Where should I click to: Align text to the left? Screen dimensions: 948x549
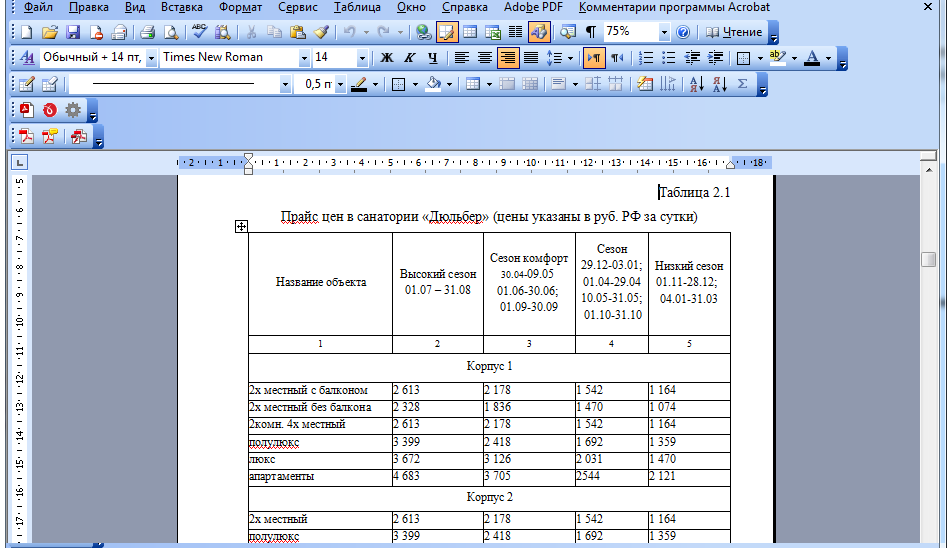click(462, 57)
